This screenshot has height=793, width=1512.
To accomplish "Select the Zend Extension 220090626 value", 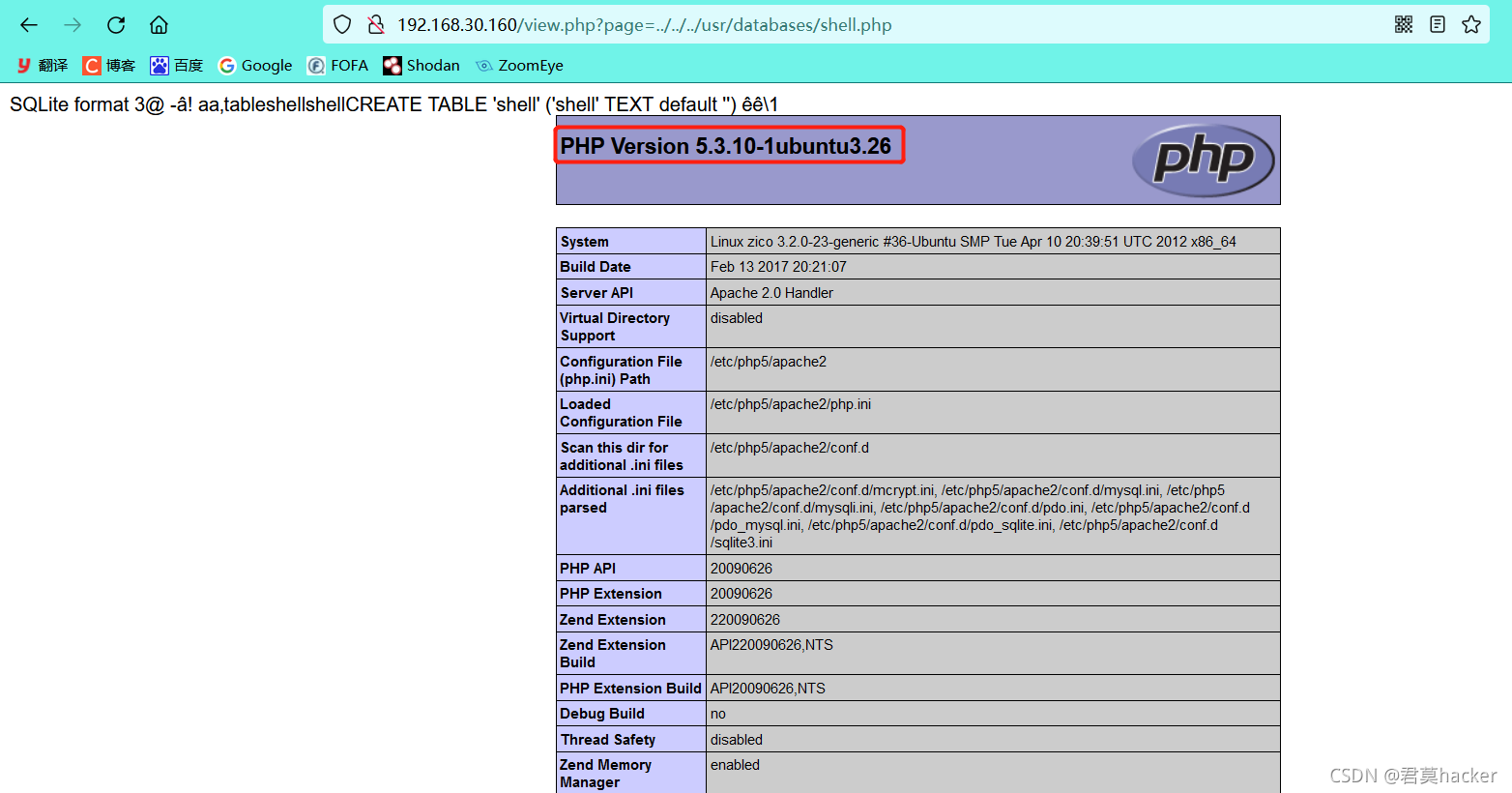I will 745,620.
